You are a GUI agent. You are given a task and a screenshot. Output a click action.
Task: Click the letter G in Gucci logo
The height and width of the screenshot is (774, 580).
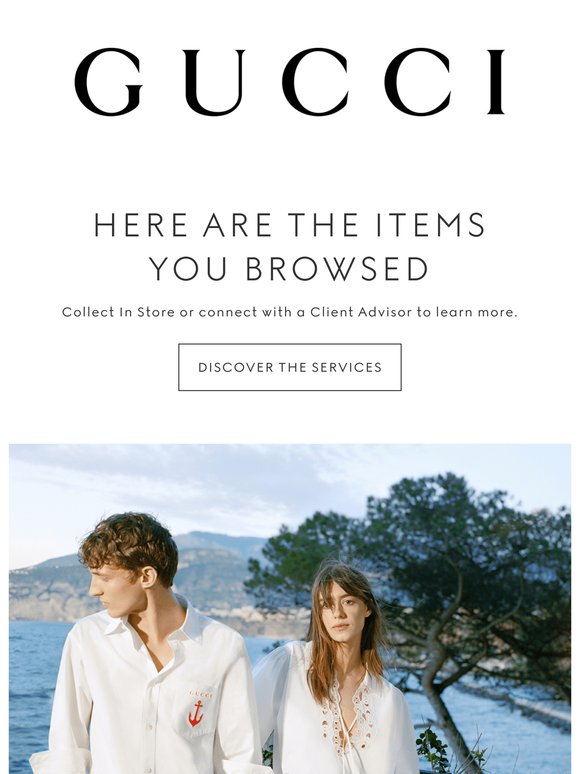[x=109, y=82]
